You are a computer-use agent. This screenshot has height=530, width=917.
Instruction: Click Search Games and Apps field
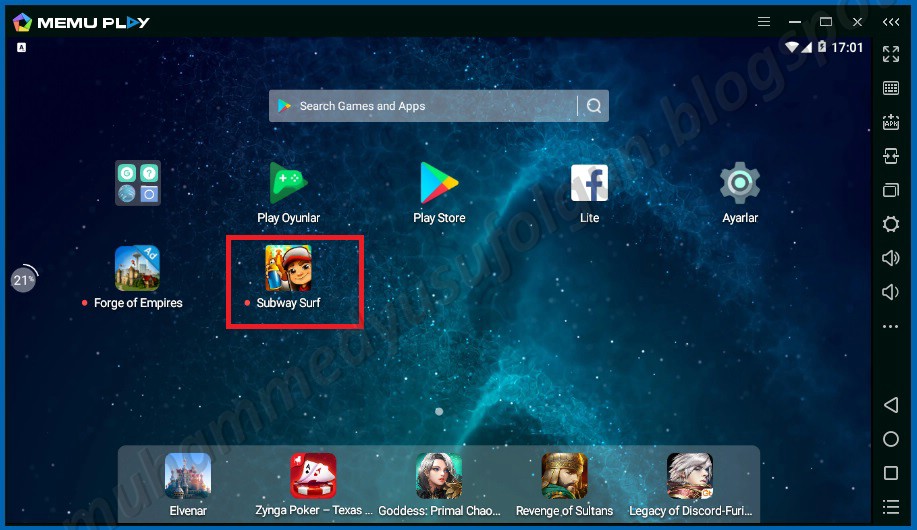coord(439,106)
